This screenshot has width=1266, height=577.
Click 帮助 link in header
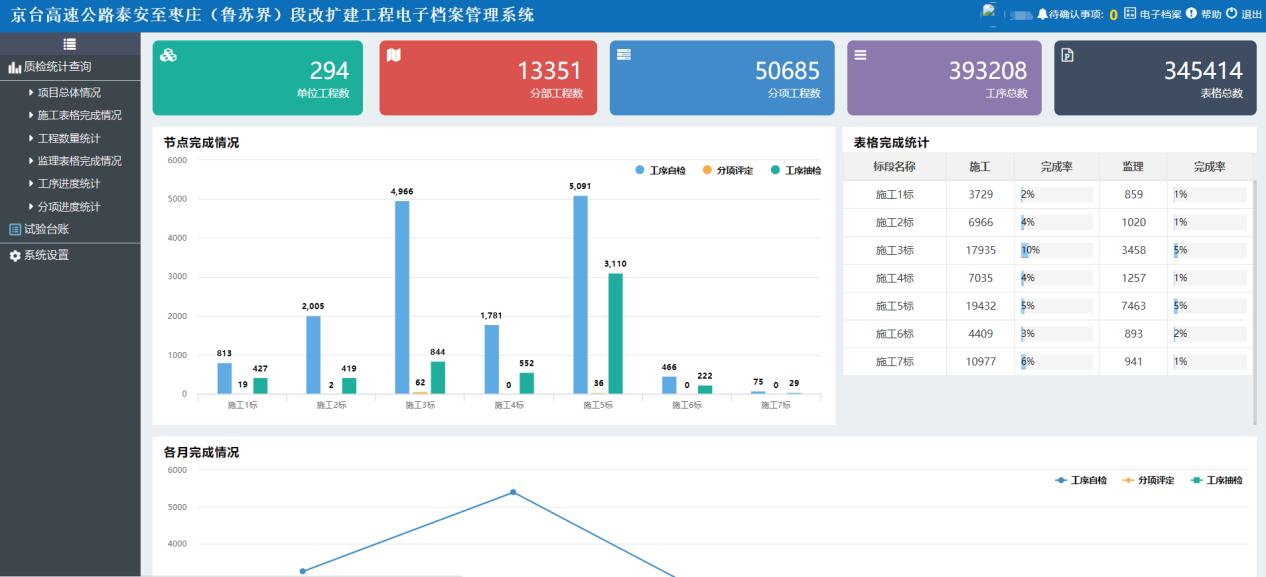tap(1211, 15)
